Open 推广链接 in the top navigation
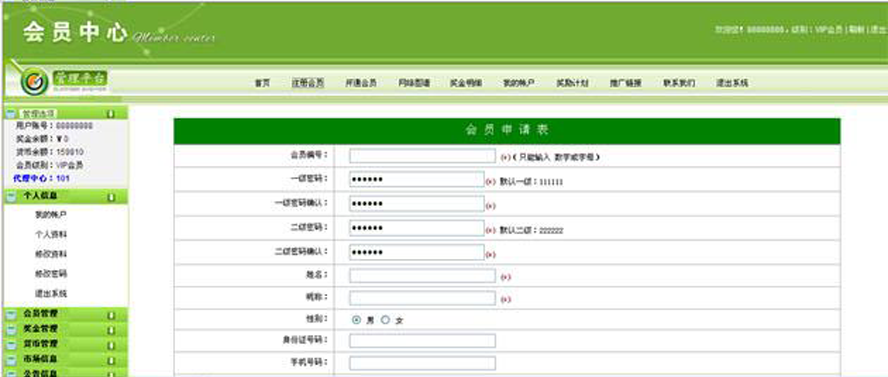 pyautogui.click(x=625, y=83)
